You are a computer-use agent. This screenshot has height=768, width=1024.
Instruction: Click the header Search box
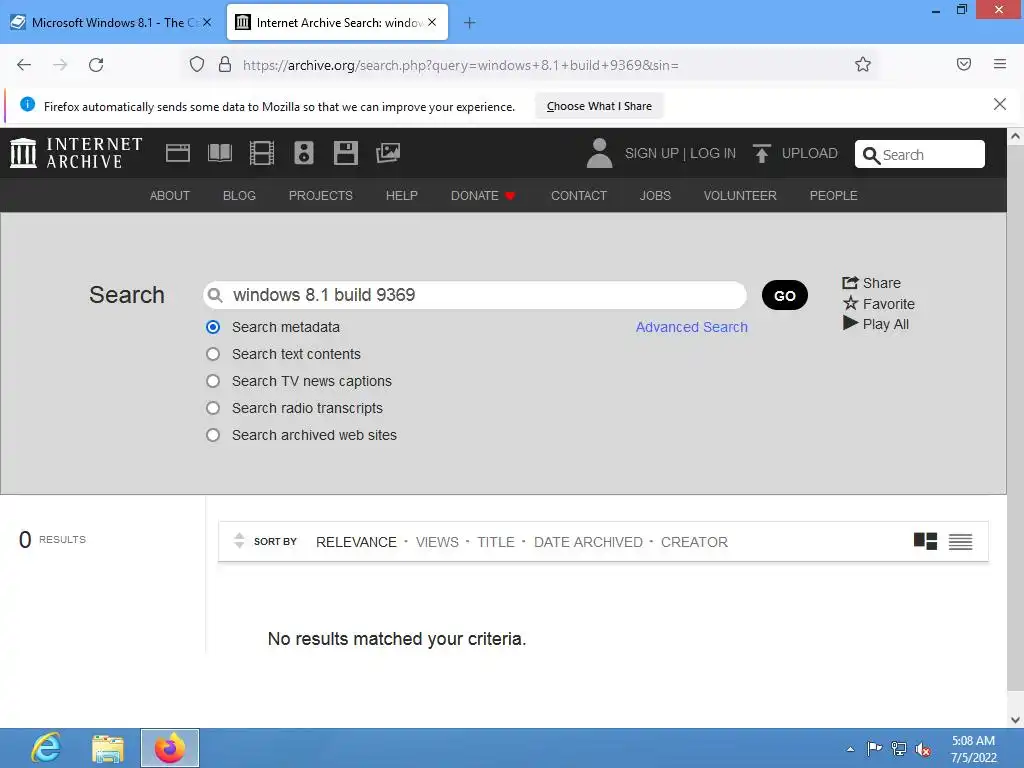point(920,154)
